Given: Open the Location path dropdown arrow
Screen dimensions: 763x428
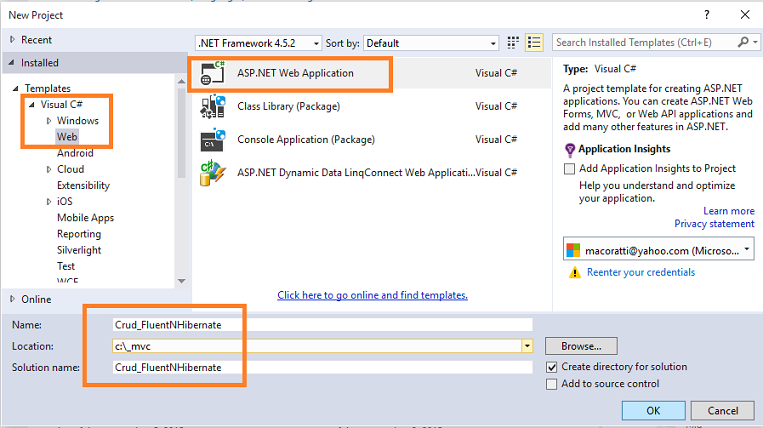Looking at the screenshot, I should pyautogui.click(x=527, y=346).
